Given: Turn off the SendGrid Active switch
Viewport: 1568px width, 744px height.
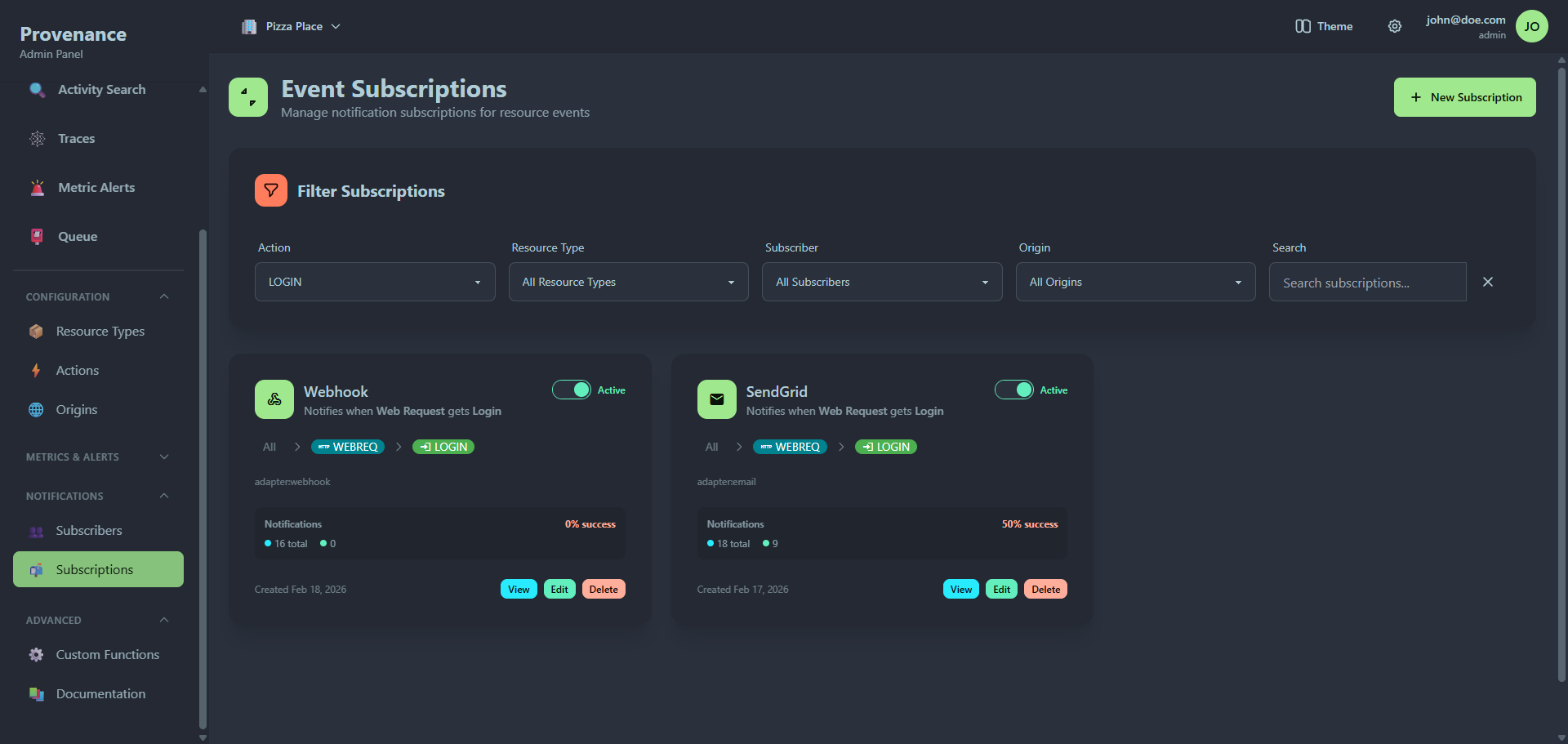Looking at the screenshot, I should 1014,390.
